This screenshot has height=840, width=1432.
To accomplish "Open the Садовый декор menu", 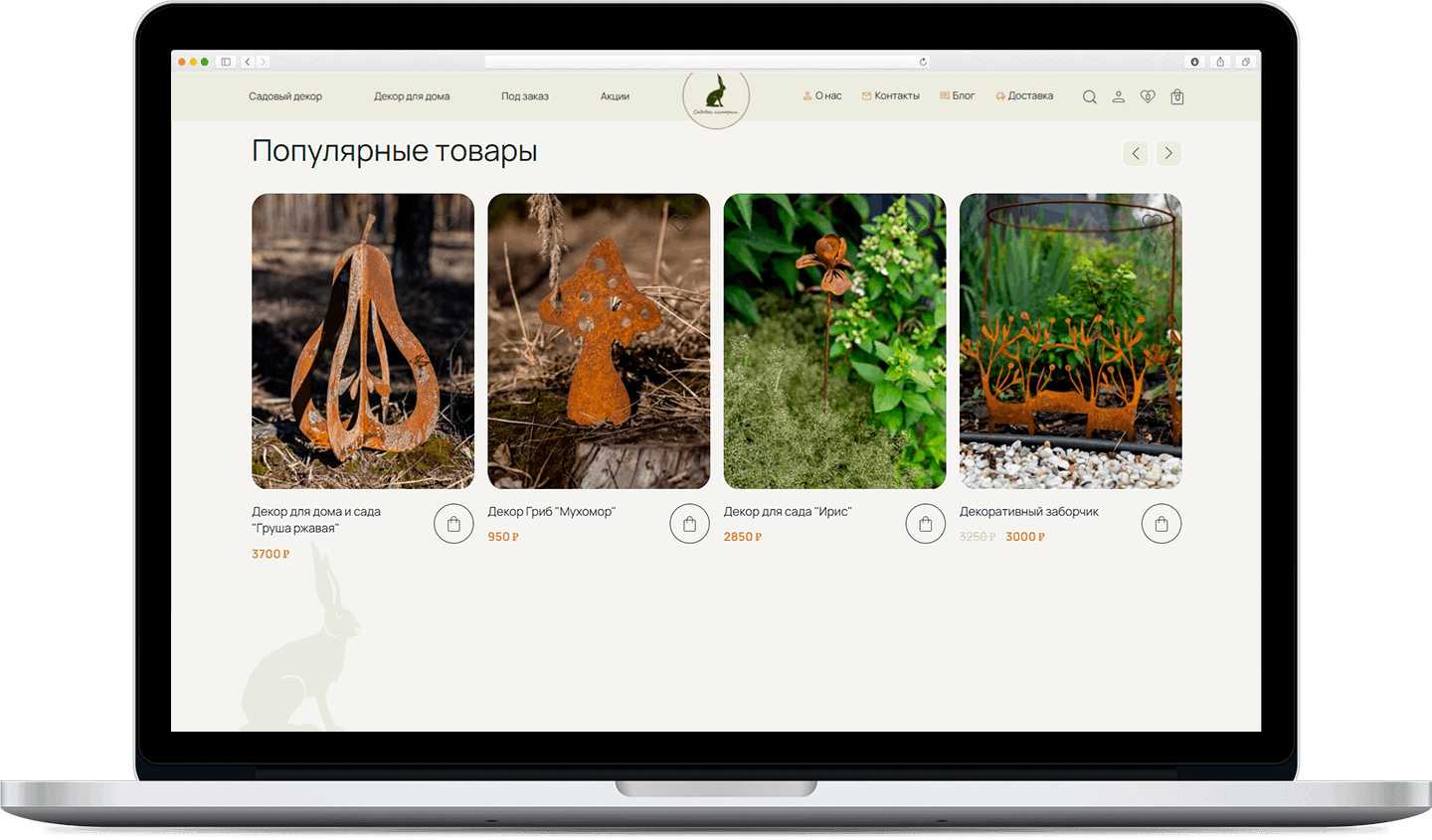I will (285, 96).
